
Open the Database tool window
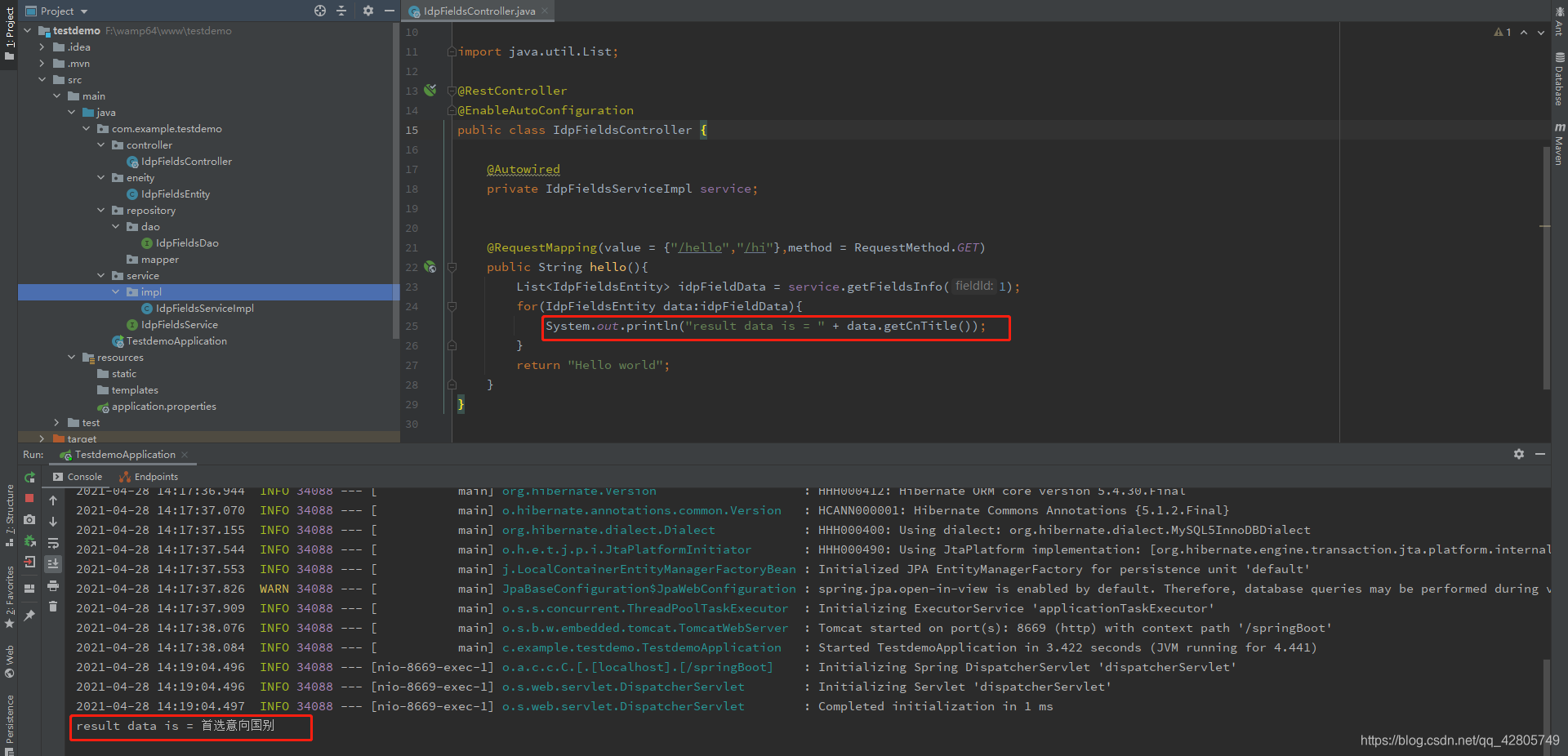pos(1559,79)
